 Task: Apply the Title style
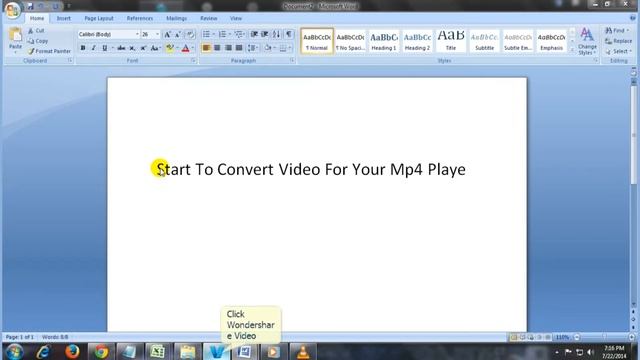[451, 41]
